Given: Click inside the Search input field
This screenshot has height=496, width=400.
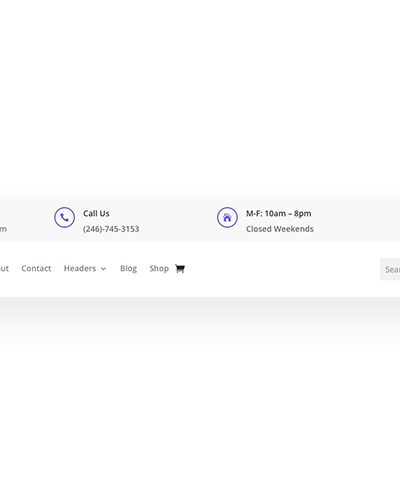Looking at the screenshot, I should tap(390, 269).
